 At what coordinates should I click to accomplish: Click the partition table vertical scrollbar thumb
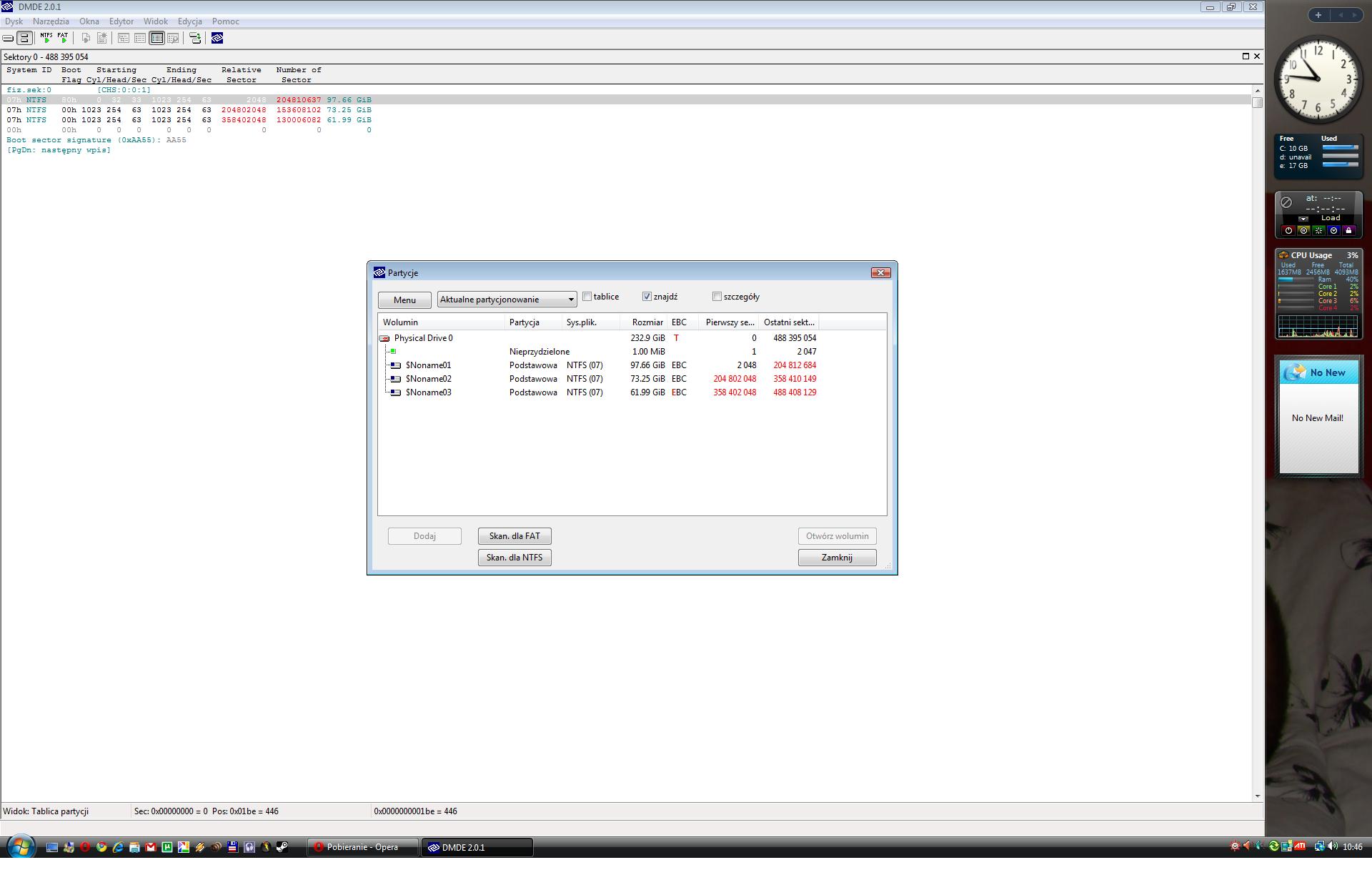click(1257, 102)
